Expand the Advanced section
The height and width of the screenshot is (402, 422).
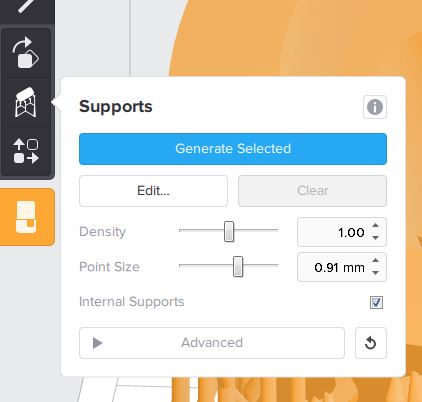tap(212, 343)
